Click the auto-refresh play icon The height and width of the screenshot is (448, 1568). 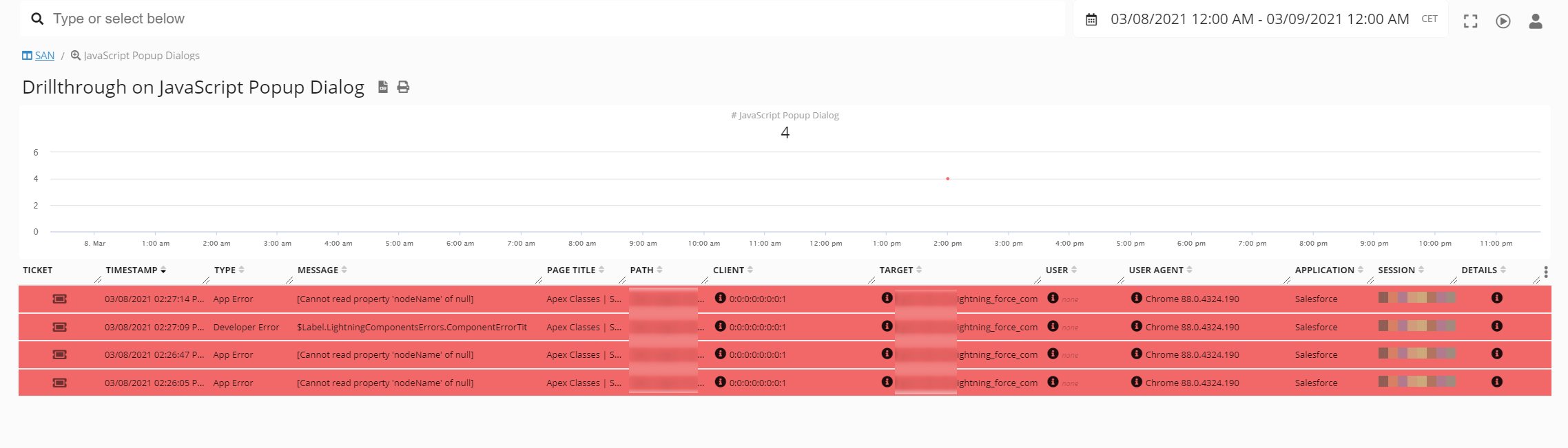coord(1503,21)
